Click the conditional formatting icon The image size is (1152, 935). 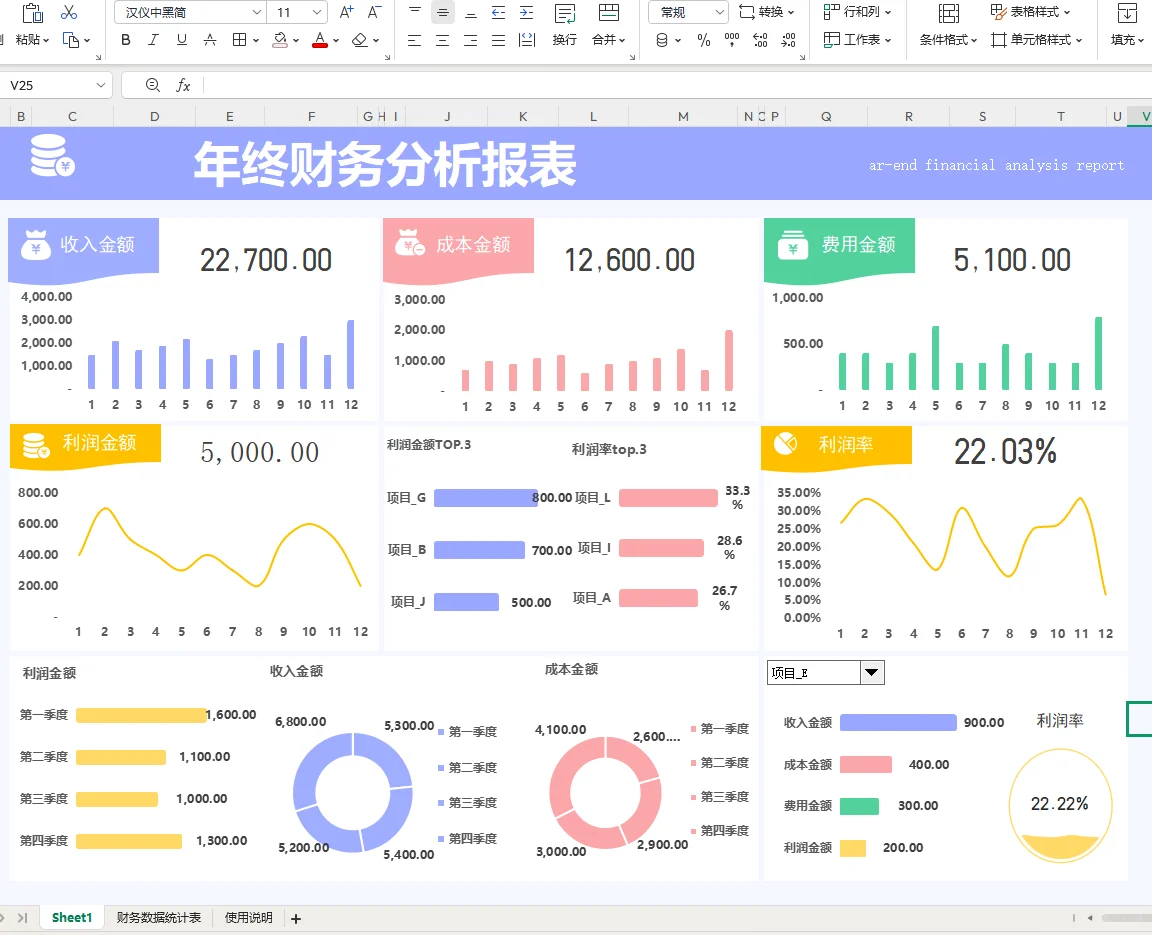[948, 12]
